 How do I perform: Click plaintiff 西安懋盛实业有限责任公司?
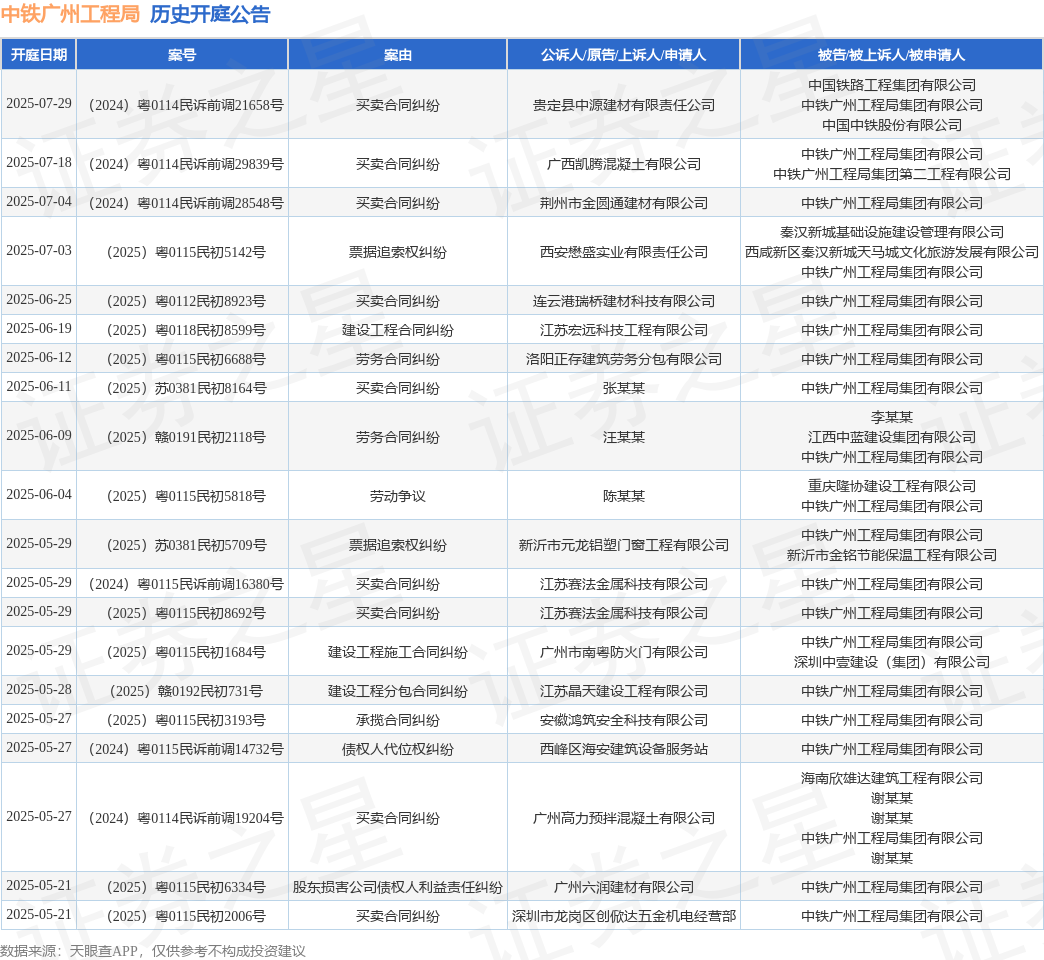click(623, 252)
